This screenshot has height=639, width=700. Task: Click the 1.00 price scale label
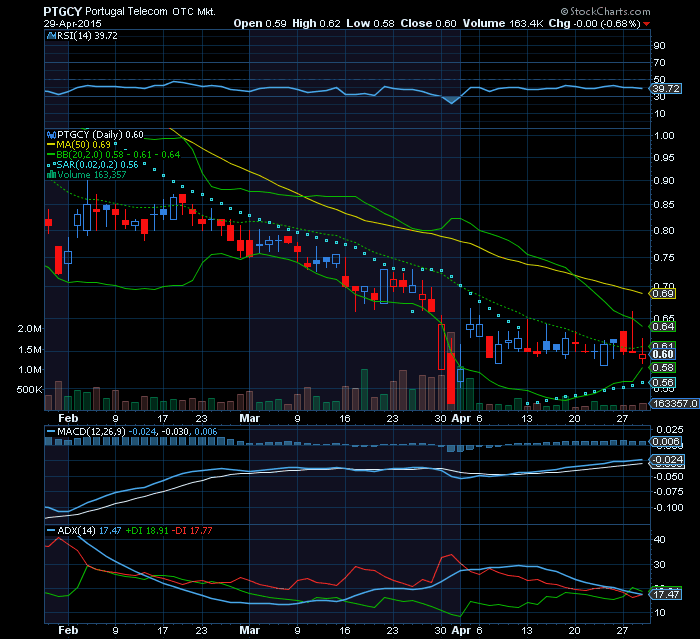tap(664, 135)
